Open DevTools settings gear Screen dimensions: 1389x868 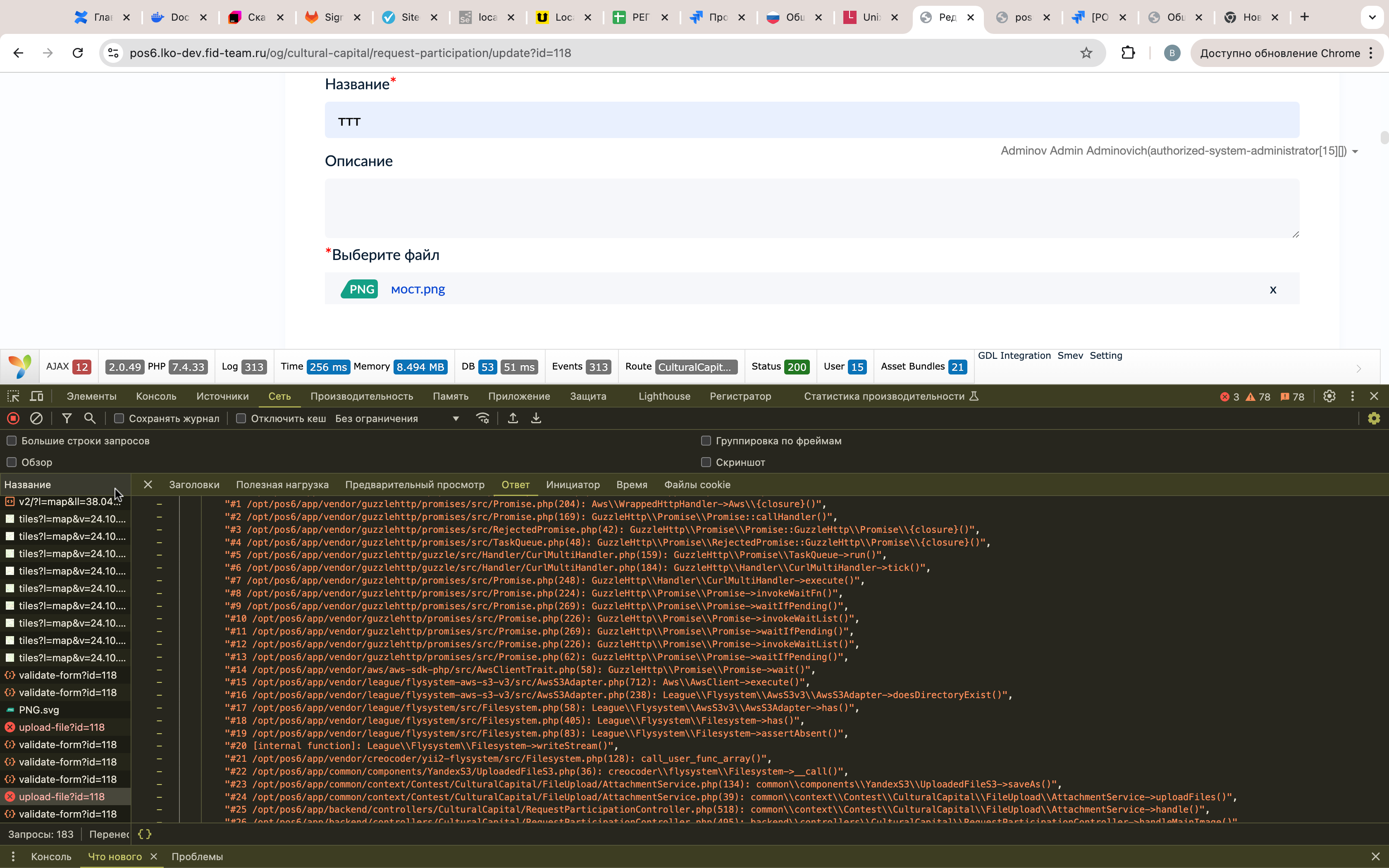pyautogui.click(x=1329, y=396)
